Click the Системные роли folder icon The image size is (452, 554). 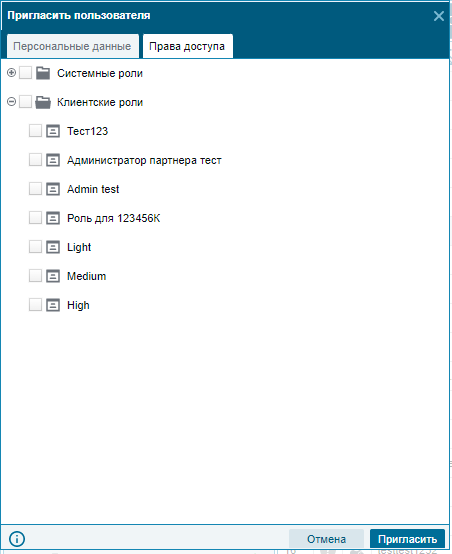pyautogui.click(x=43, y=73)
